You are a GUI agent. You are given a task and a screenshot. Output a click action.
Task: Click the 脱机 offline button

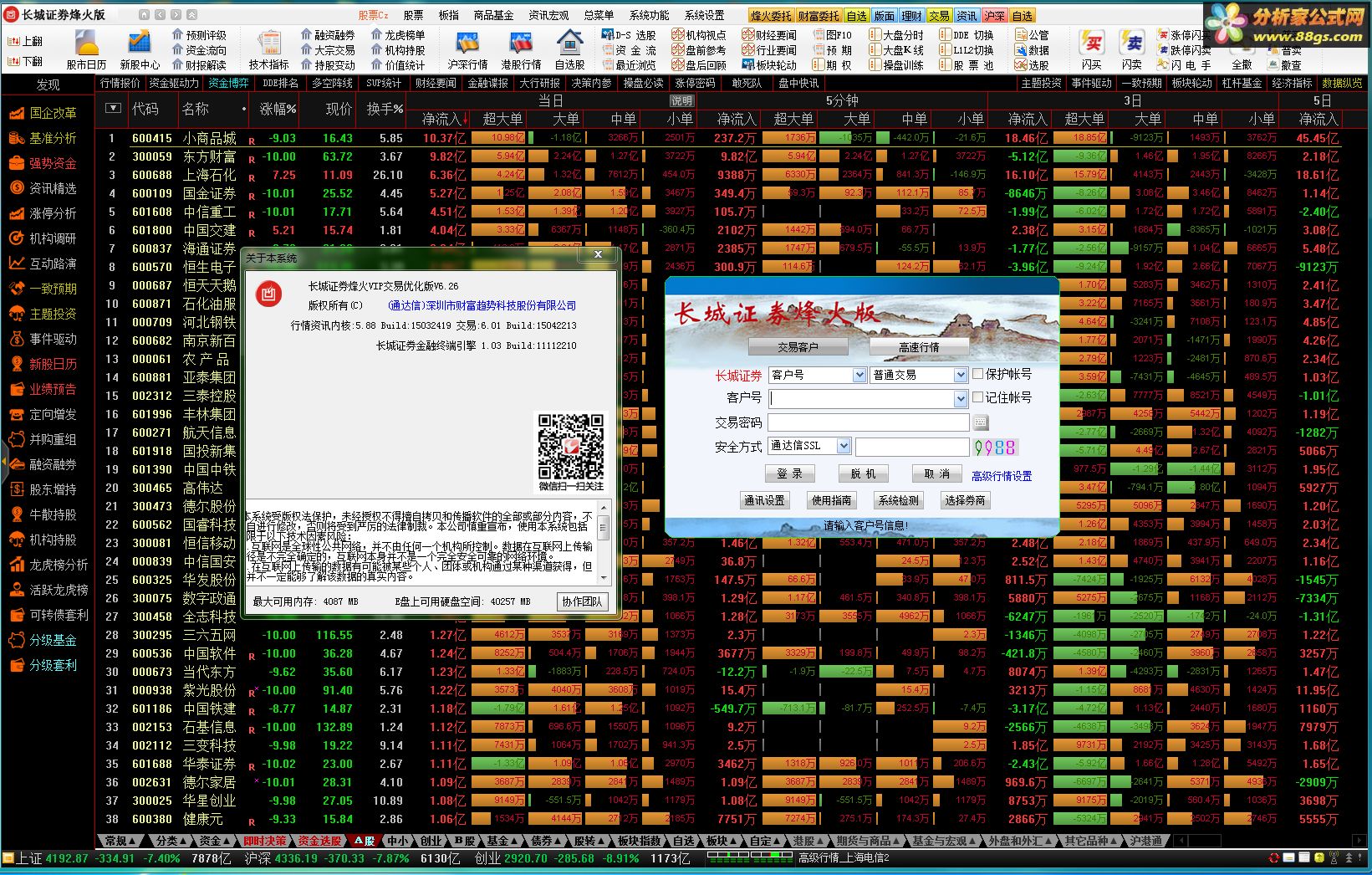(863, 473)
